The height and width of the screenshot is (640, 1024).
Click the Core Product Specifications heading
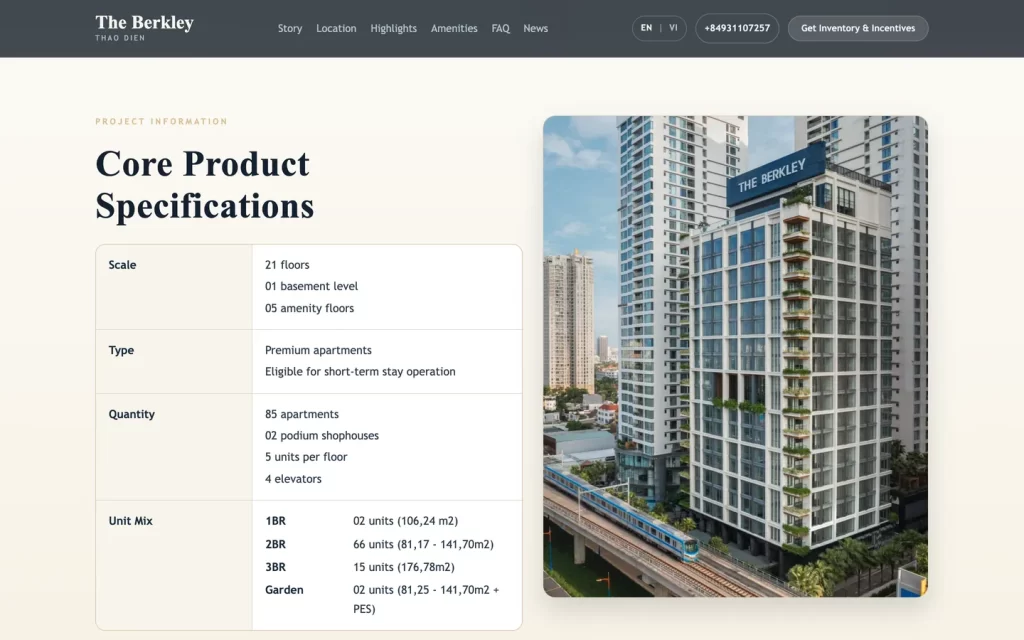[205, 184]
